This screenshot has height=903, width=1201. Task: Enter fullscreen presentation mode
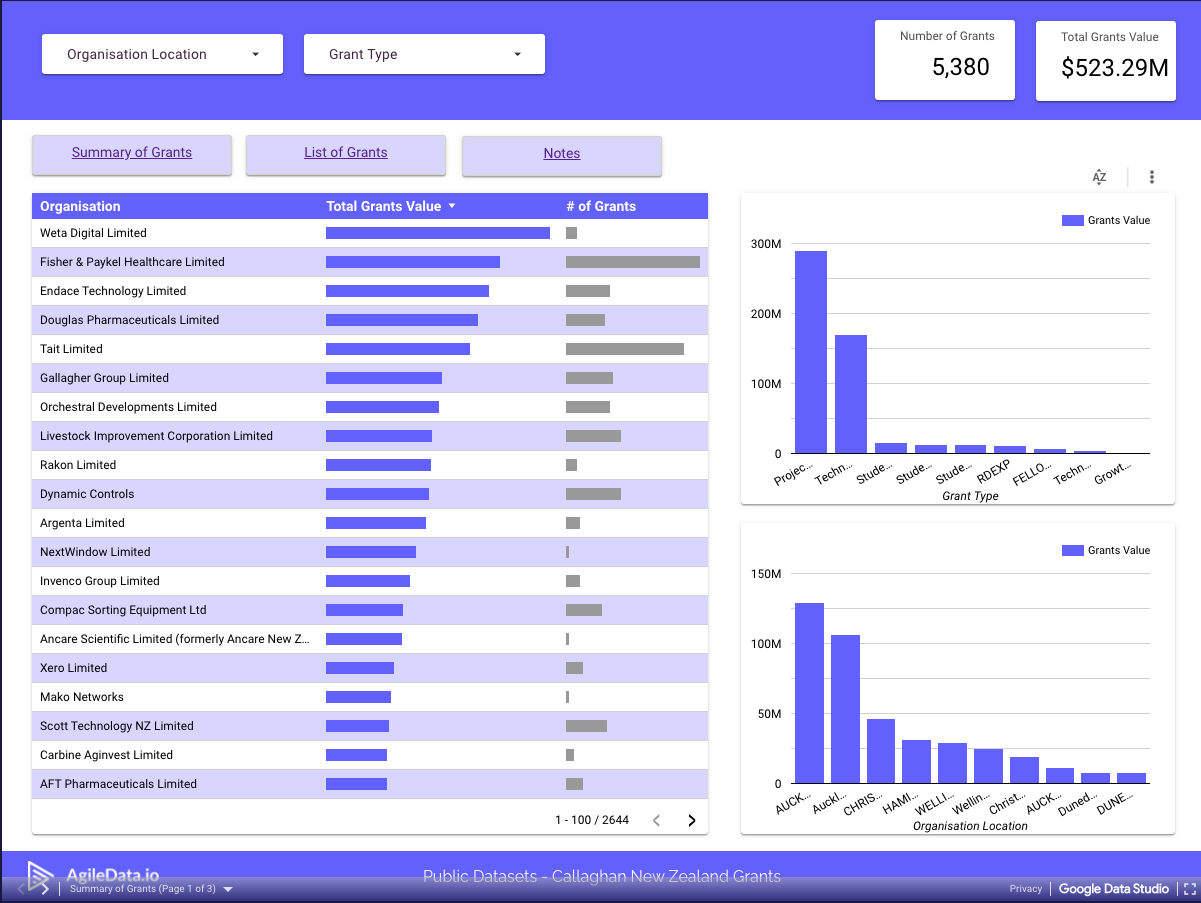(x=1189, y=888)
